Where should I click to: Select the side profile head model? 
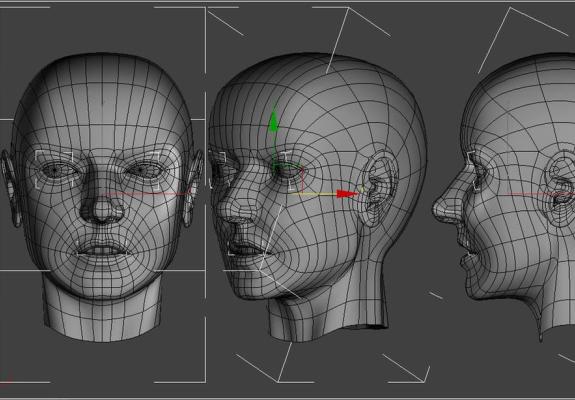coord(503,197)
